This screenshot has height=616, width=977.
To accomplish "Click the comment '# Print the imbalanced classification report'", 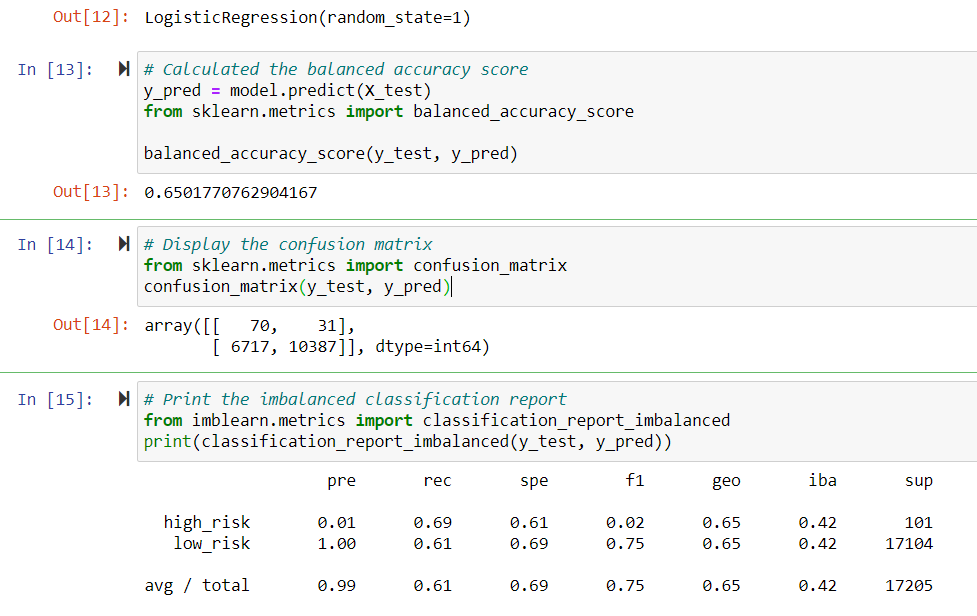I will point(355,399).
